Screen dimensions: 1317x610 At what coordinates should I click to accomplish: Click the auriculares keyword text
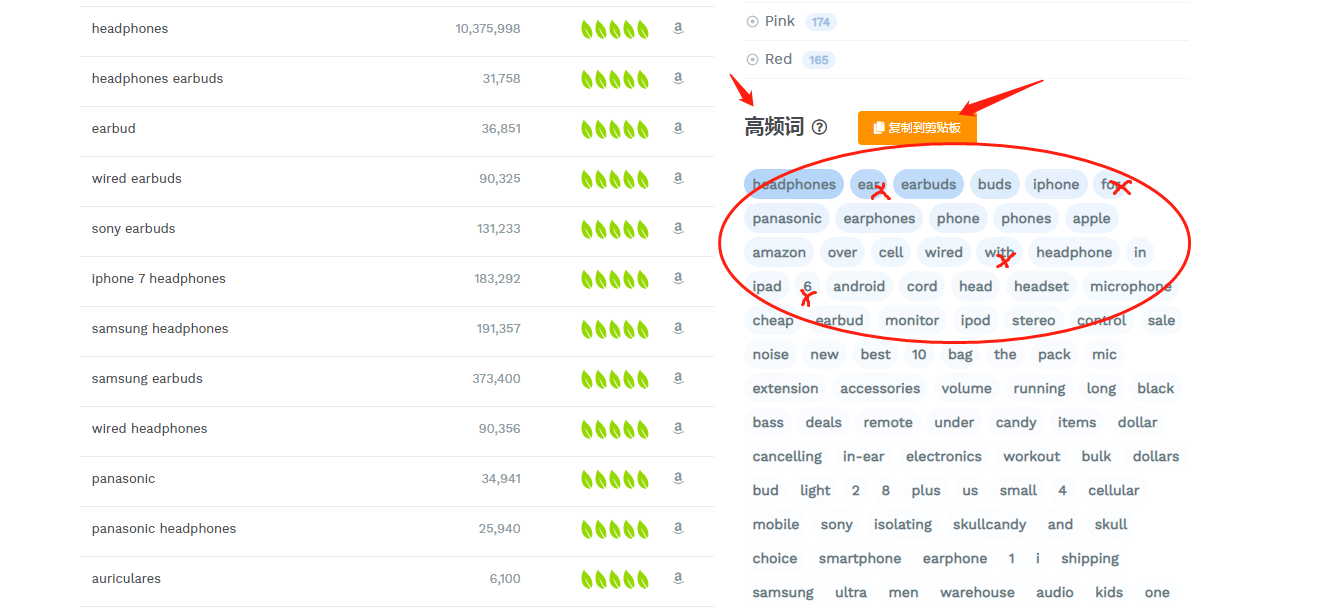click(126, 579)
